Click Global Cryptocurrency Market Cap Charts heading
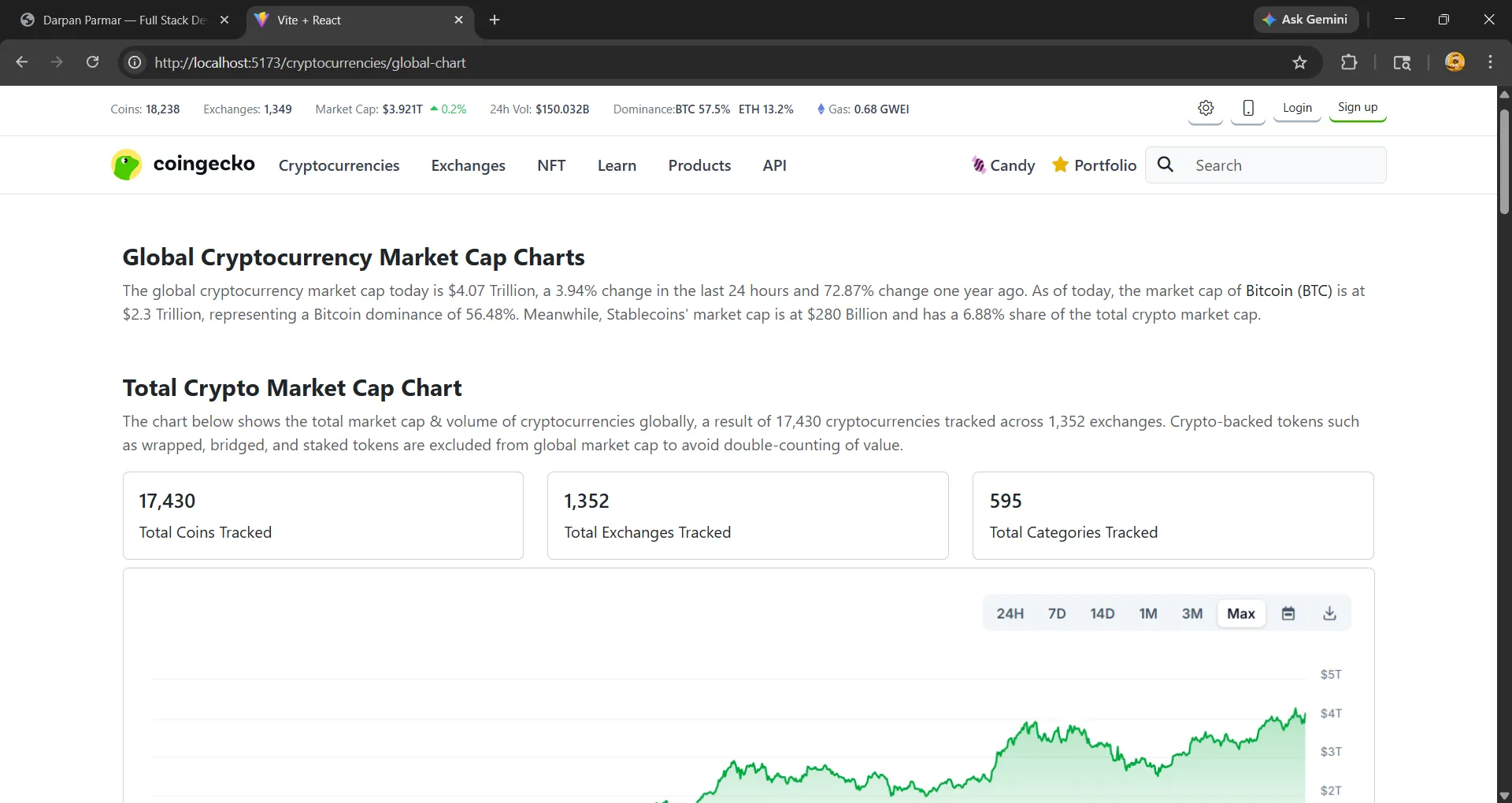 coord(354,257)
